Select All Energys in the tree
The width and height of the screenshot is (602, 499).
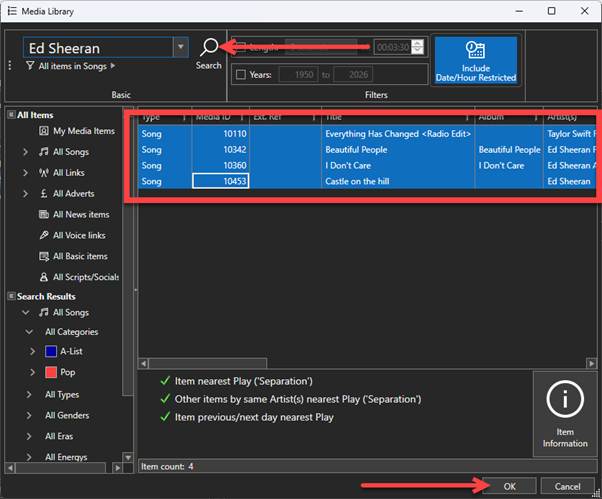[x=66, y=457]
